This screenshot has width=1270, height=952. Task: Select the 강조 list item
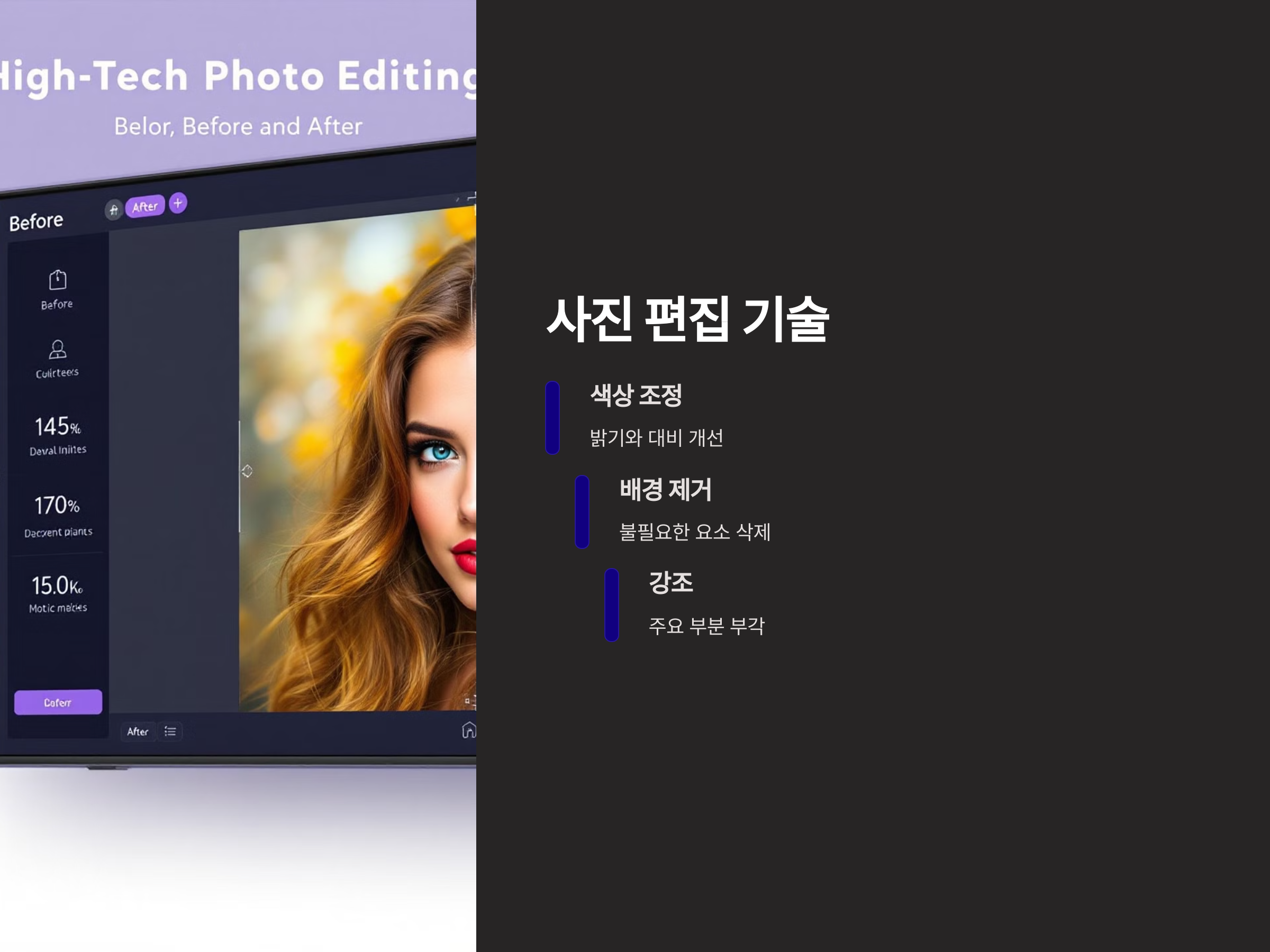pyautogui.click(x=670, y=582)
